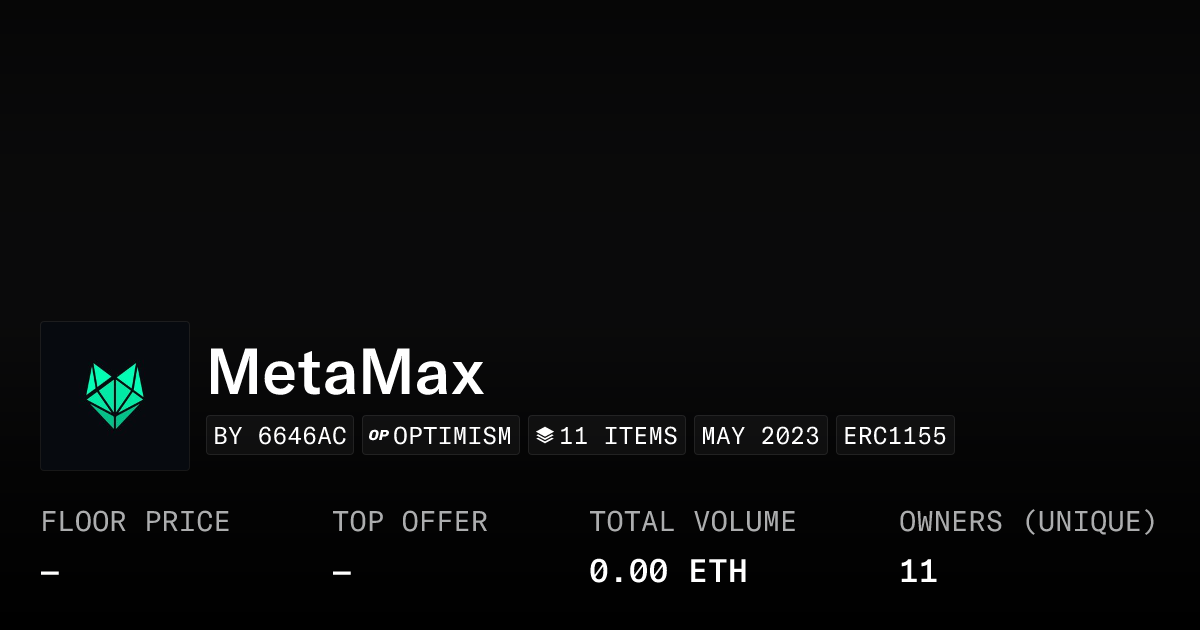1200x630 pixels.
Task: Click the dash value under Floor Price
Action: 50,573
